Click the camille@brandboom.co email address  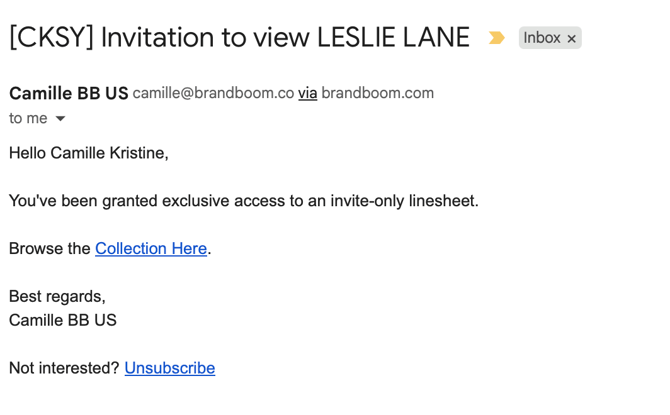point(213,93)
